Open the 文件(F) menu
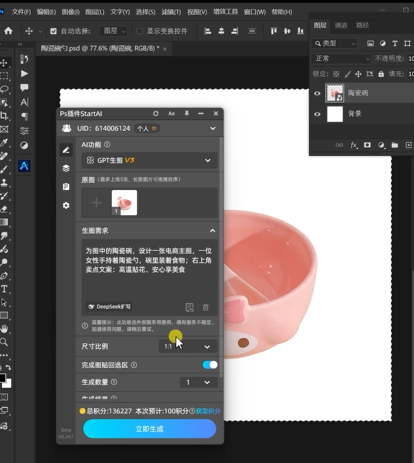 [x=21, y=12]
